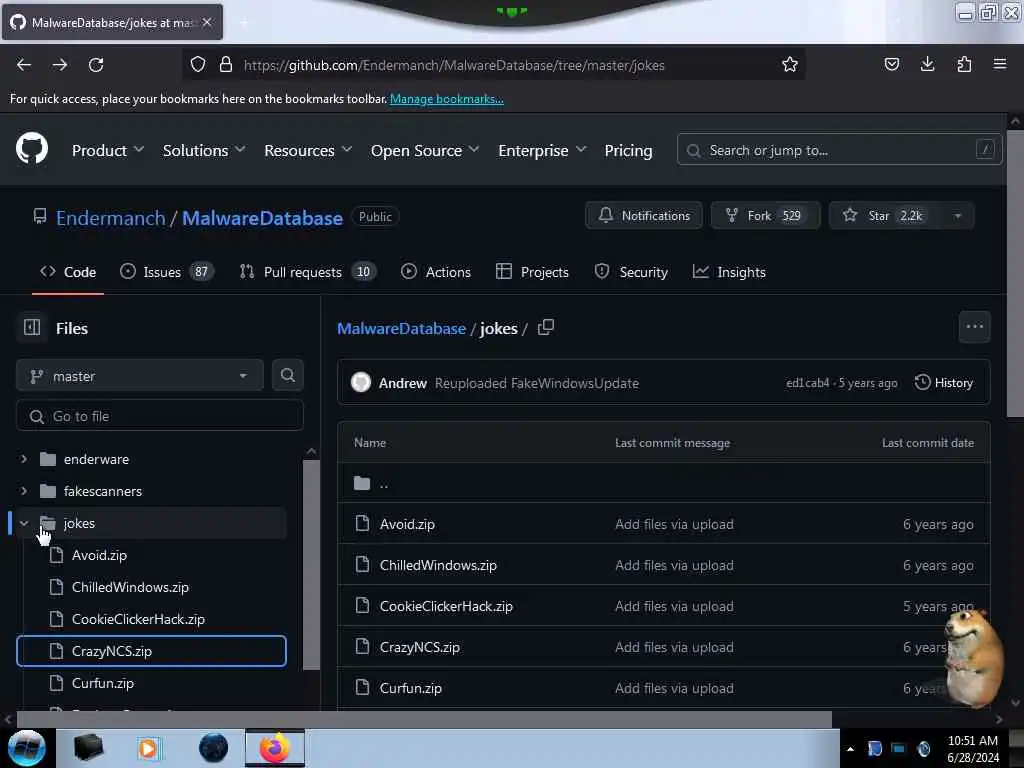Click Andrew's commit avatar
This screenshot has width=1024, height=768.
click(360, 383)
